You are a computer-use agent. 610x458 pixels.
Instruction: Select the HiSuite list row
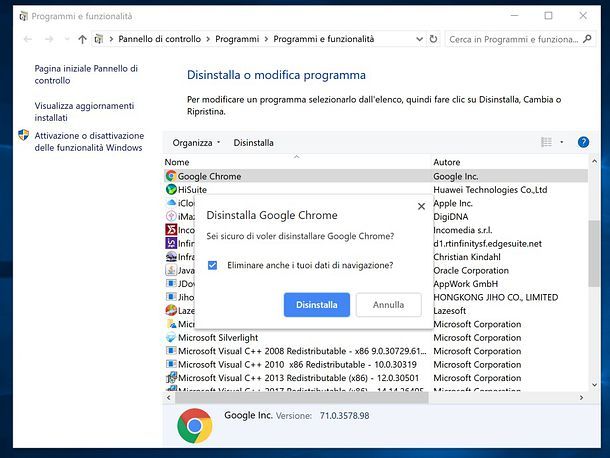[376, 190]
